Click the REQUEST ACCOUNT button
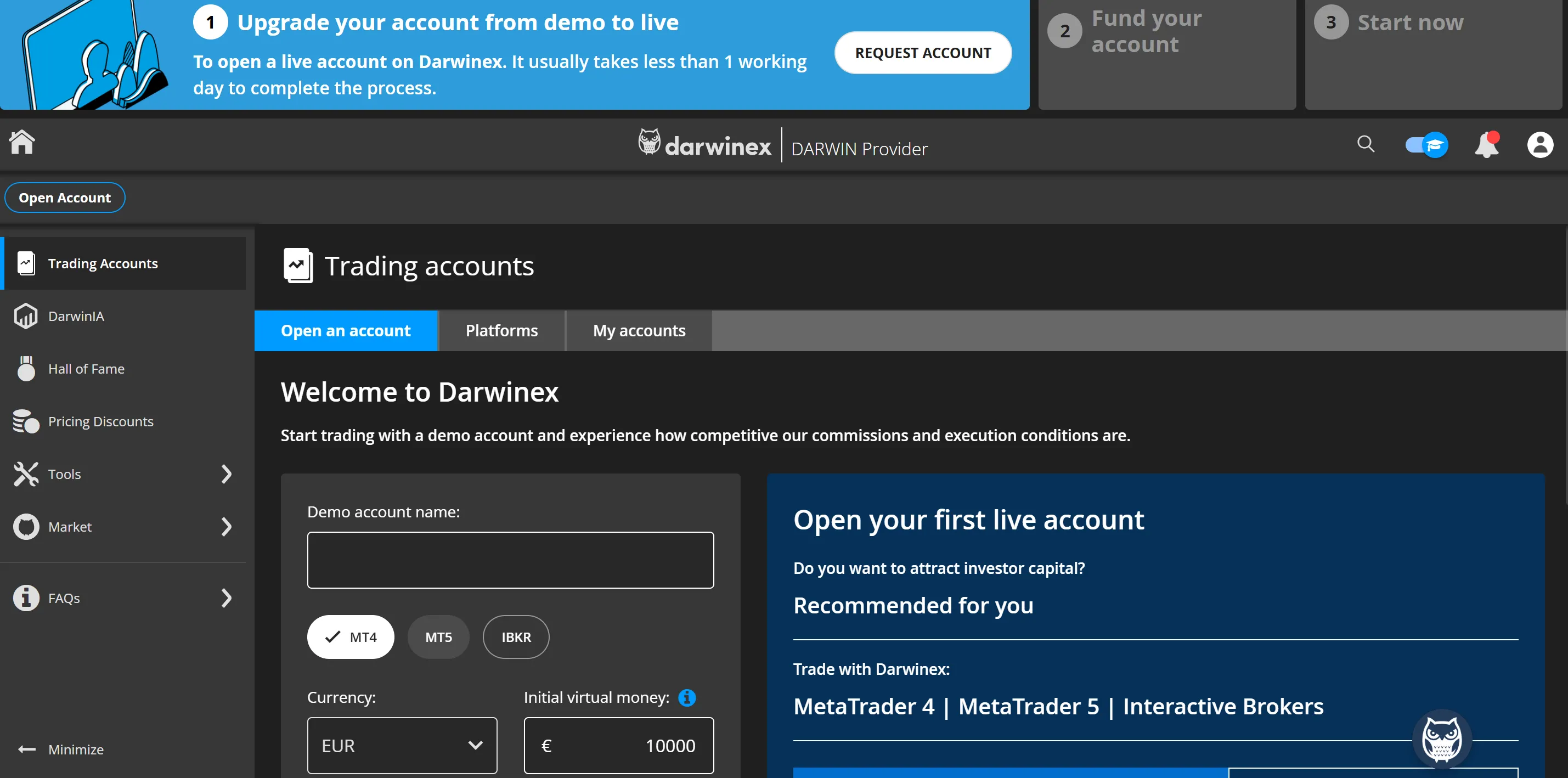1568x778 pixels. [923, 53]
